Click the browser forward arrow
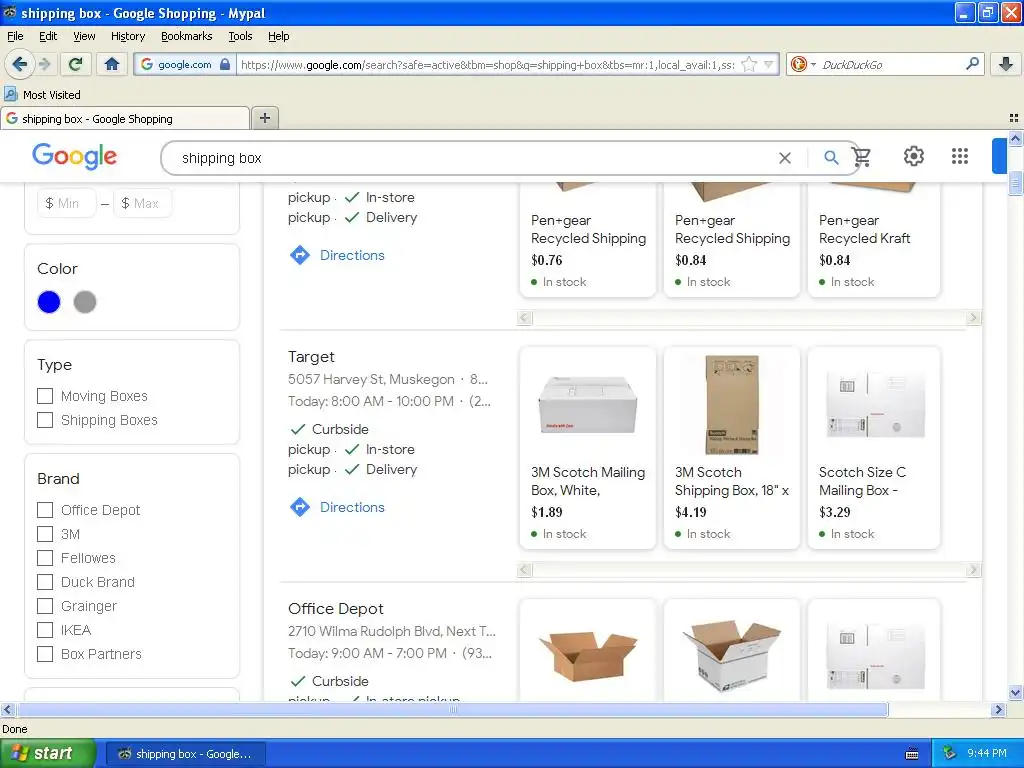The height and width of the screenshot is (768, 1024). pos(44,64)
